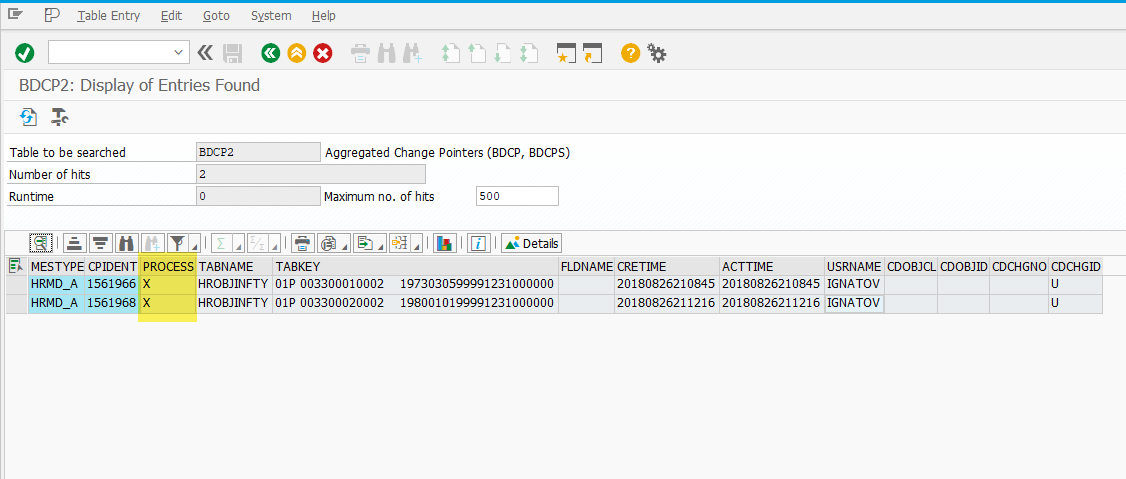1126x479 pixels.
Task: Click the Views icon in ALV toolbar
Action: (x=327, y=243)
